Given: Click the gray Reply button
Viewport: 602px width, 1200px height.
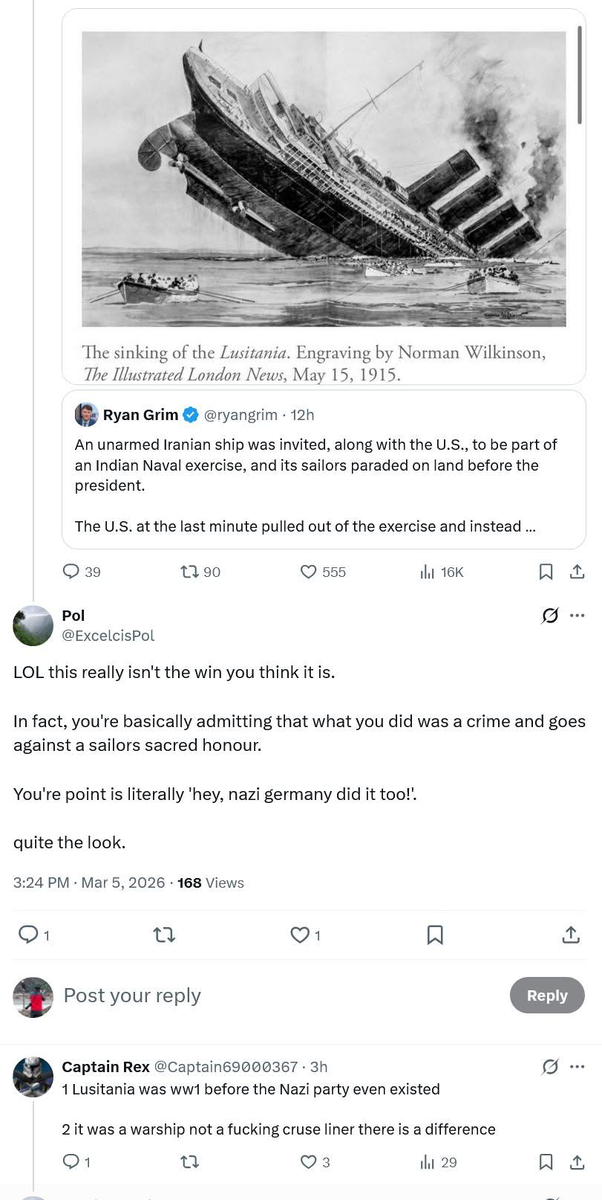Looking at the screenshot, I should [547, 995].
